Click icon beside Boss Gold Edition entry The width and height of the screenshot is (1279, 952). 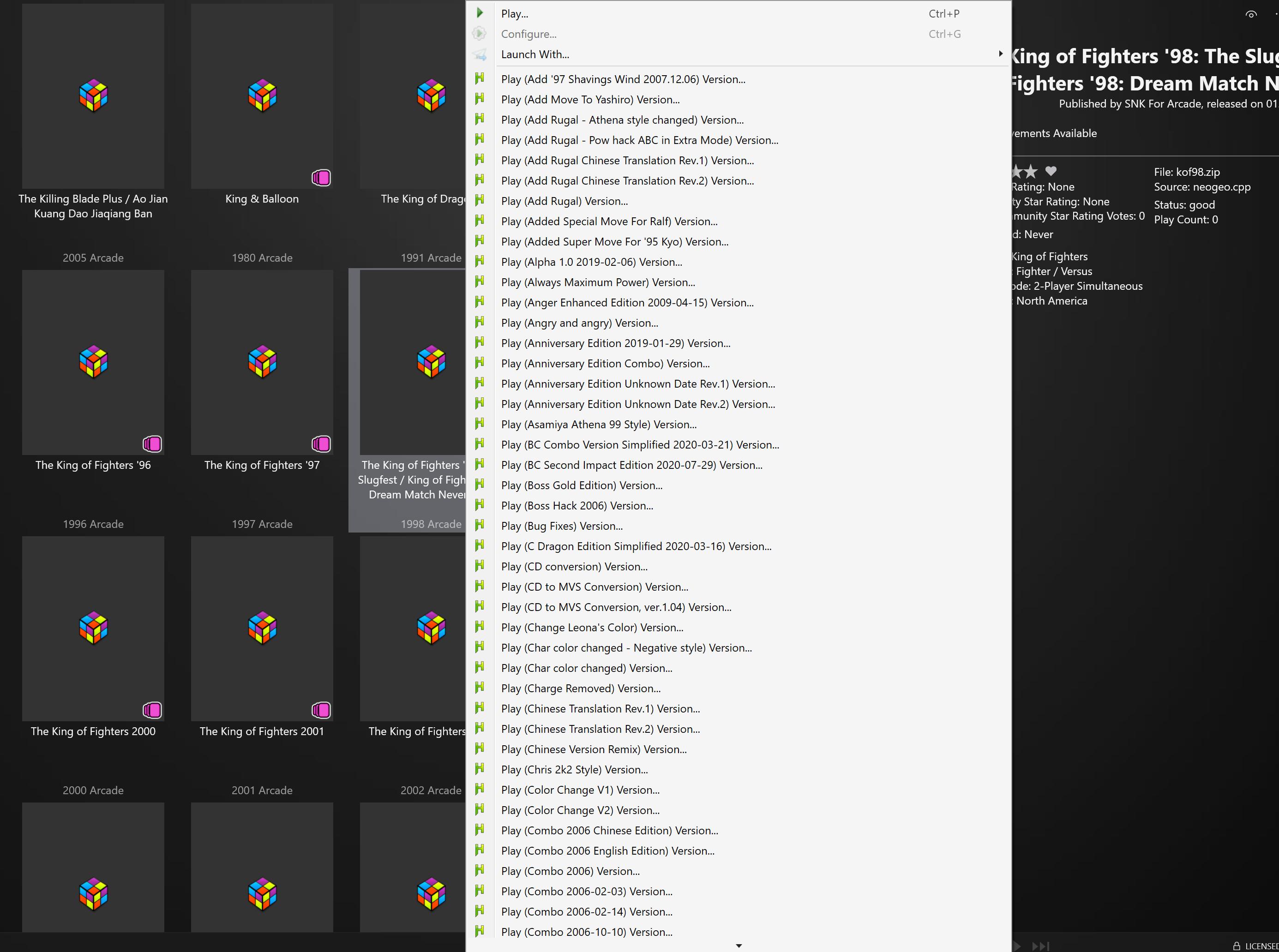480,485
